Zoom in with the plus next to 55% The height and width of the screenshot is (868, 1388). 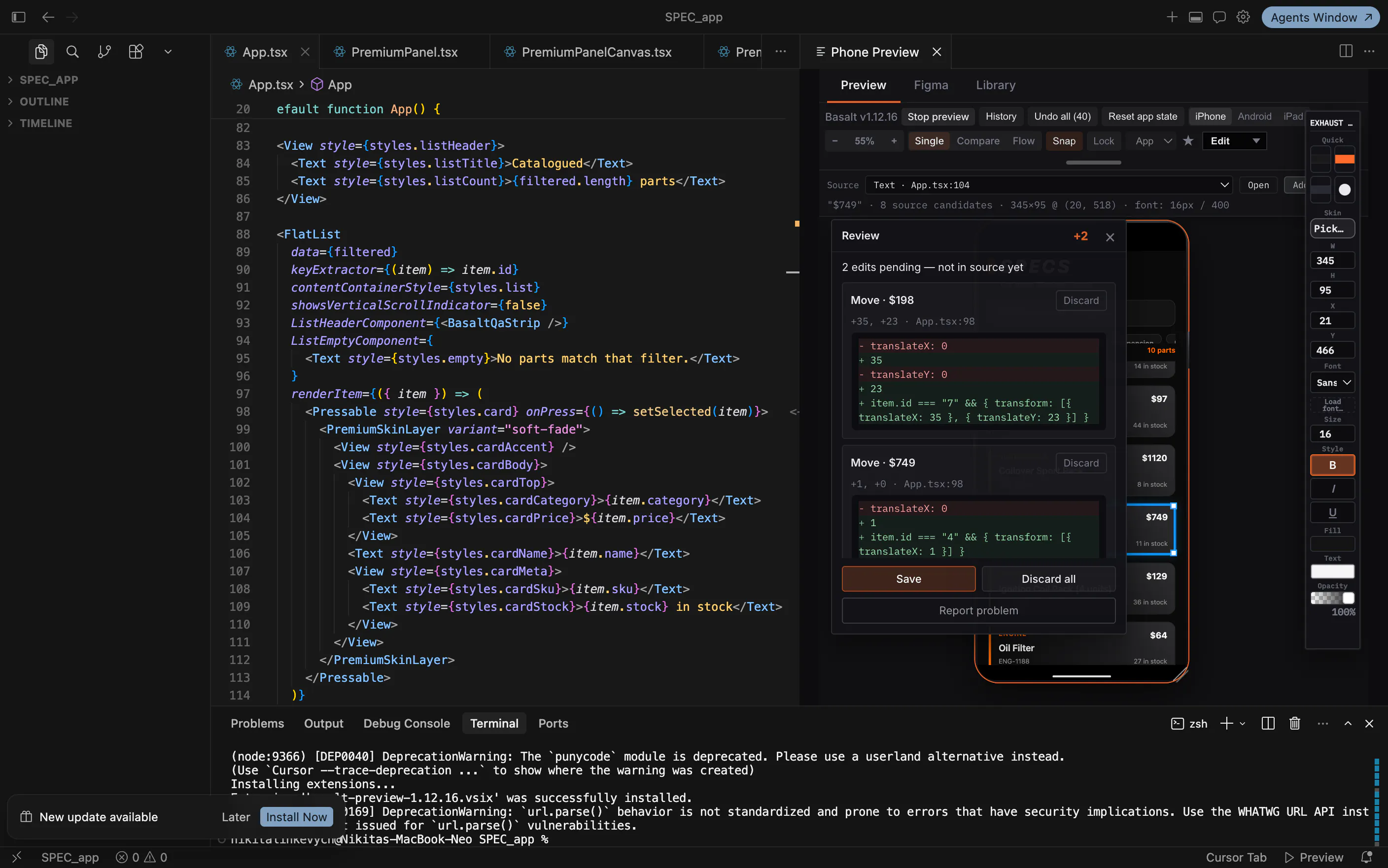click(894, 141)
